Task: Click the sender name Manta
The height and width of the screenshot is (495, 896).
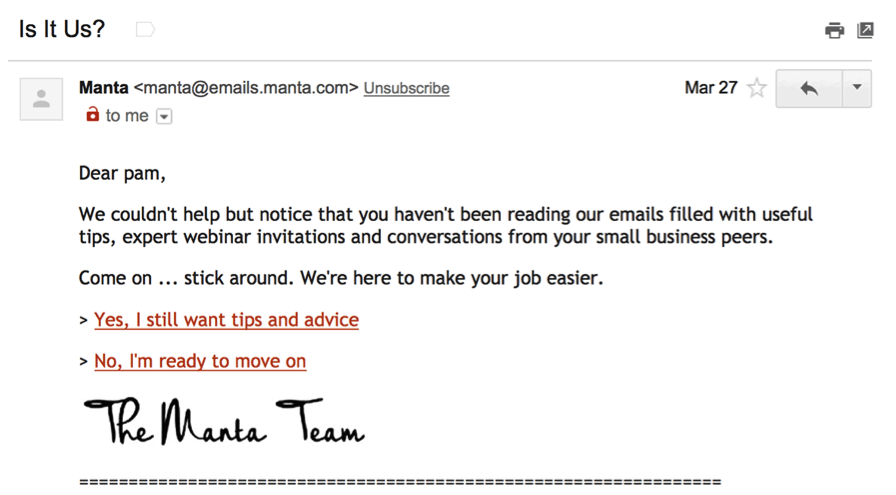Action: coord(103,87)
